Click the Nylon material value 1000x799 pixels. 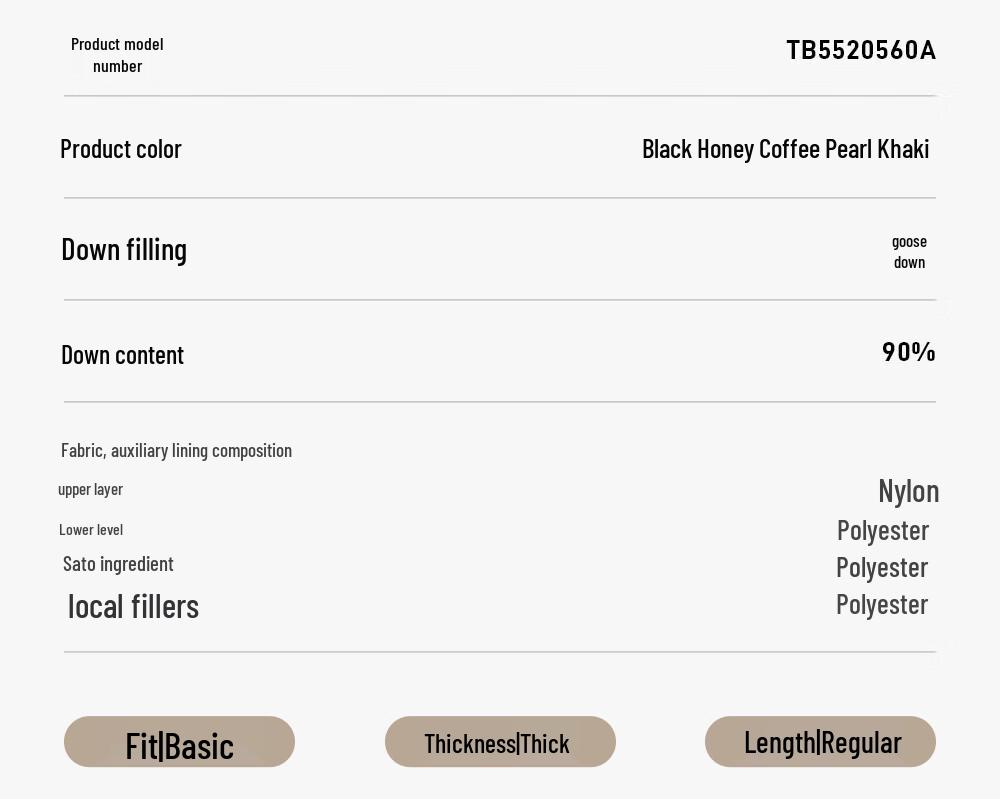point(908,491)
